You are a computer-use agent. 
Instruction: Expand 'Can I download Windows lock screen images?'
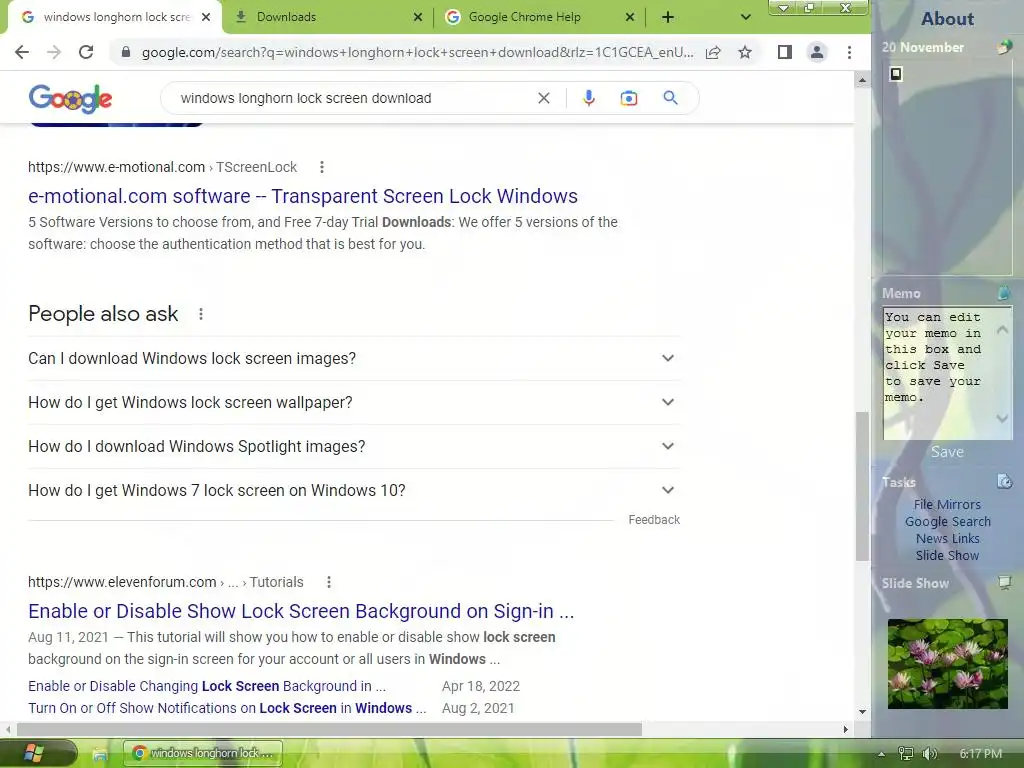pos(354,359)
